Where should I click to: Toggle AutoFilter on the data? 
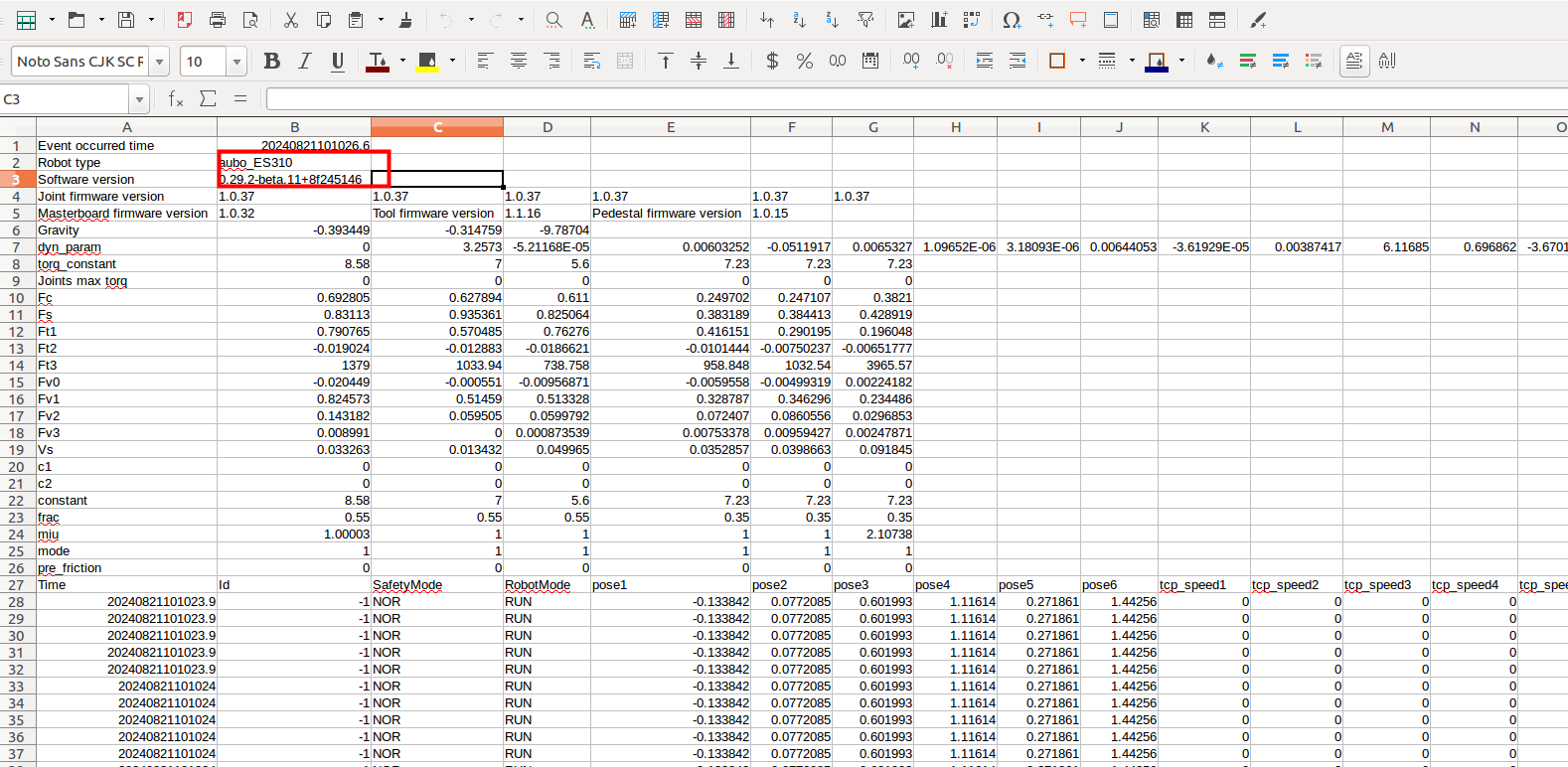point(865,20)
